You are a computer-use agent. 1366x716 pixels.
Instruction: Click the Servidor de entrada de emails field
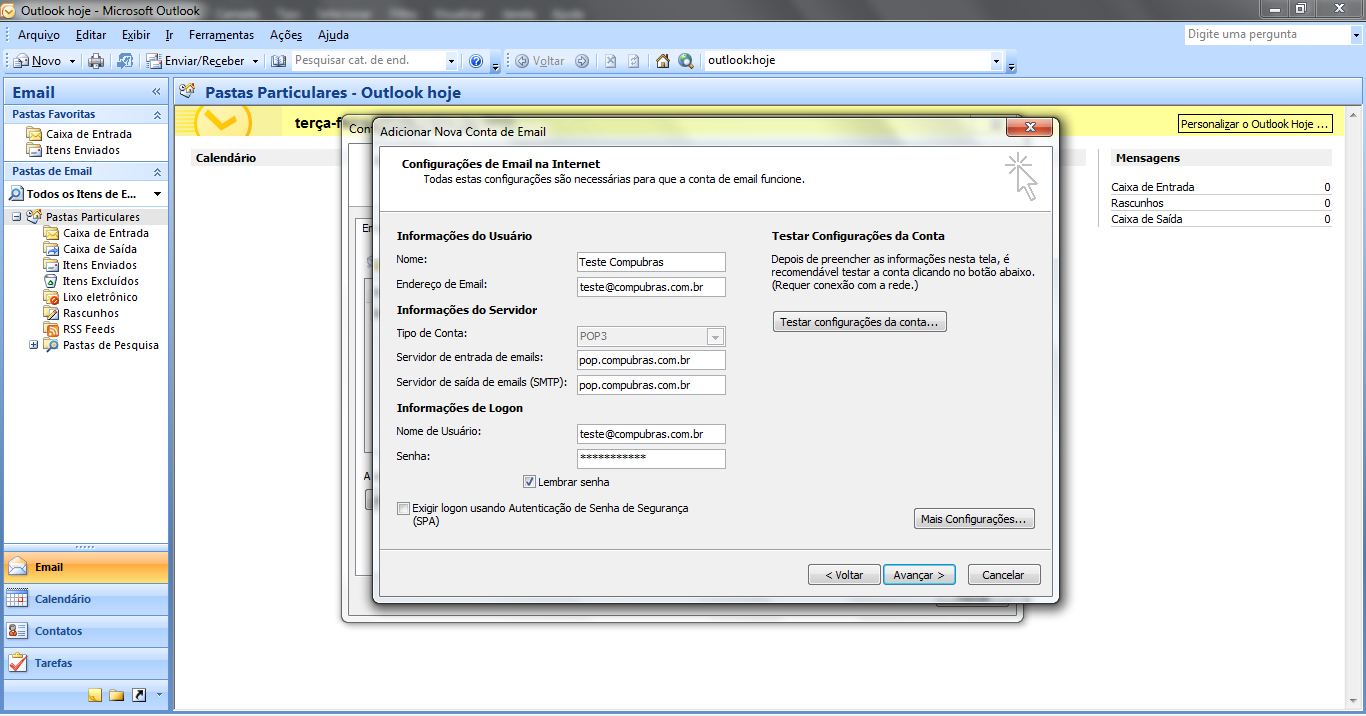651,360
